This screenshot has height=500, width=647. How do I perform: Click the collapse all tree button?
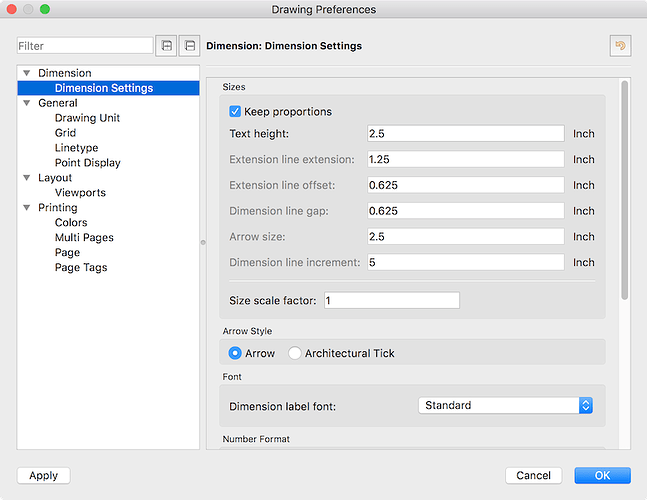tap(189, 46)
